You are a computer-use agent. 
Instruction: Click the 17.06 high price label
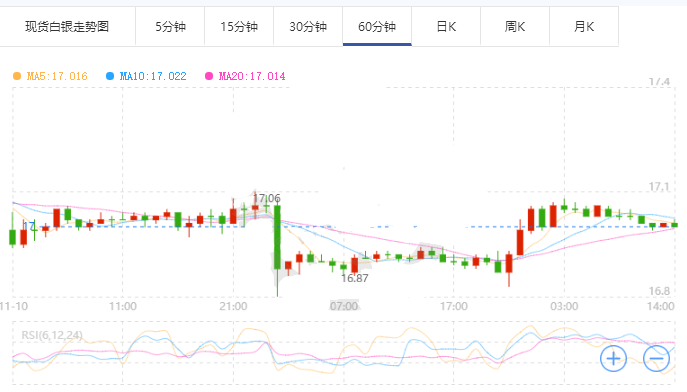[x=267, y=198]
